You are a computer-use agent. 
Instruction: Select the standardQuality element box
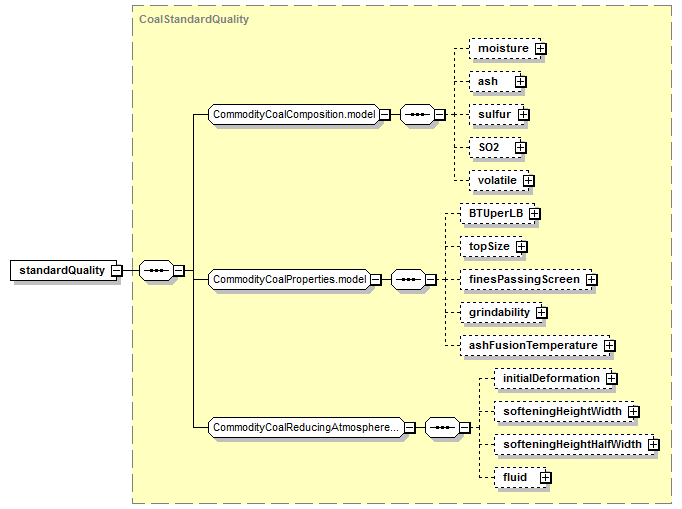[60, 270]
